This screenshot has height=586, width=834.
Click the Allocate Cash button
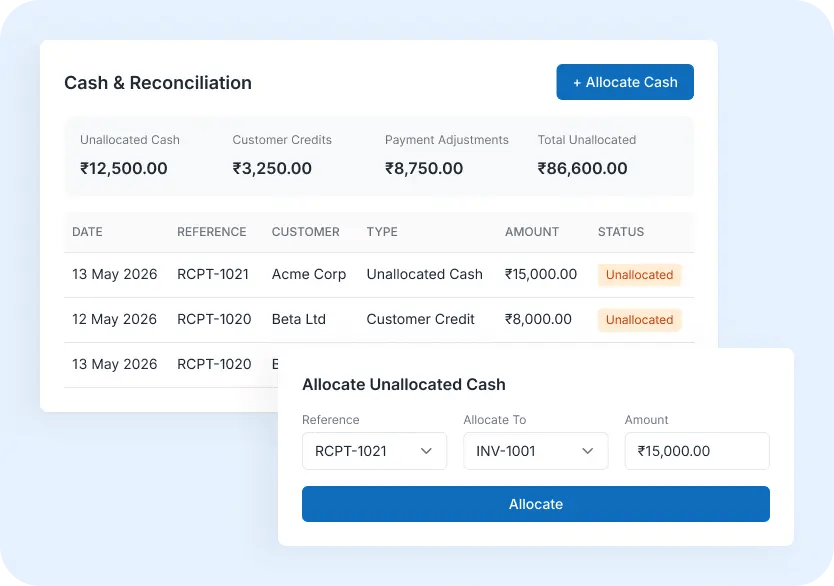click(x=625, y=82)
